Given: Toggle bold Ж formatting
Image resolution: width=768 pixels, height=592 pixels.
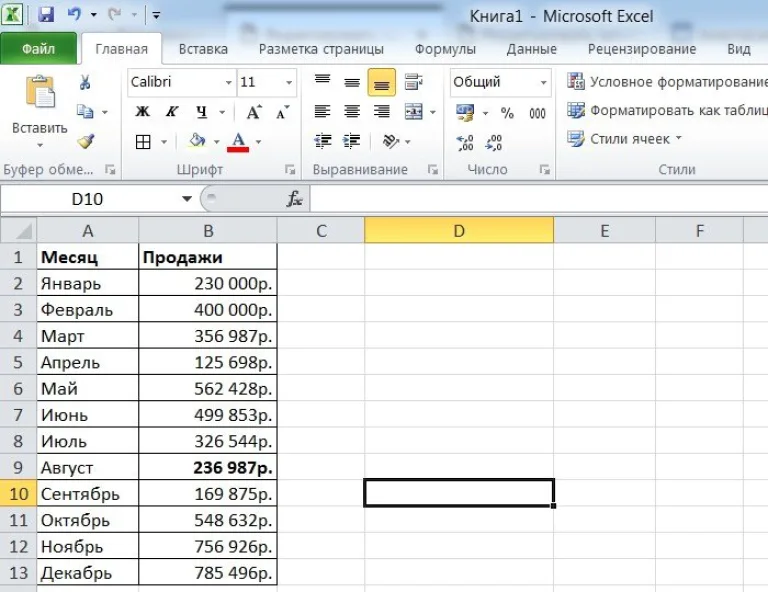Looking at the screenshot, I should (x=143, y=112).
